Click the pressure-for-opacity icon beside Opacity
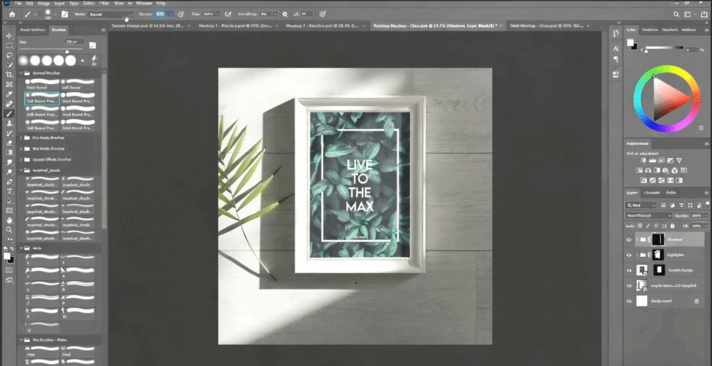 [181, 15]
